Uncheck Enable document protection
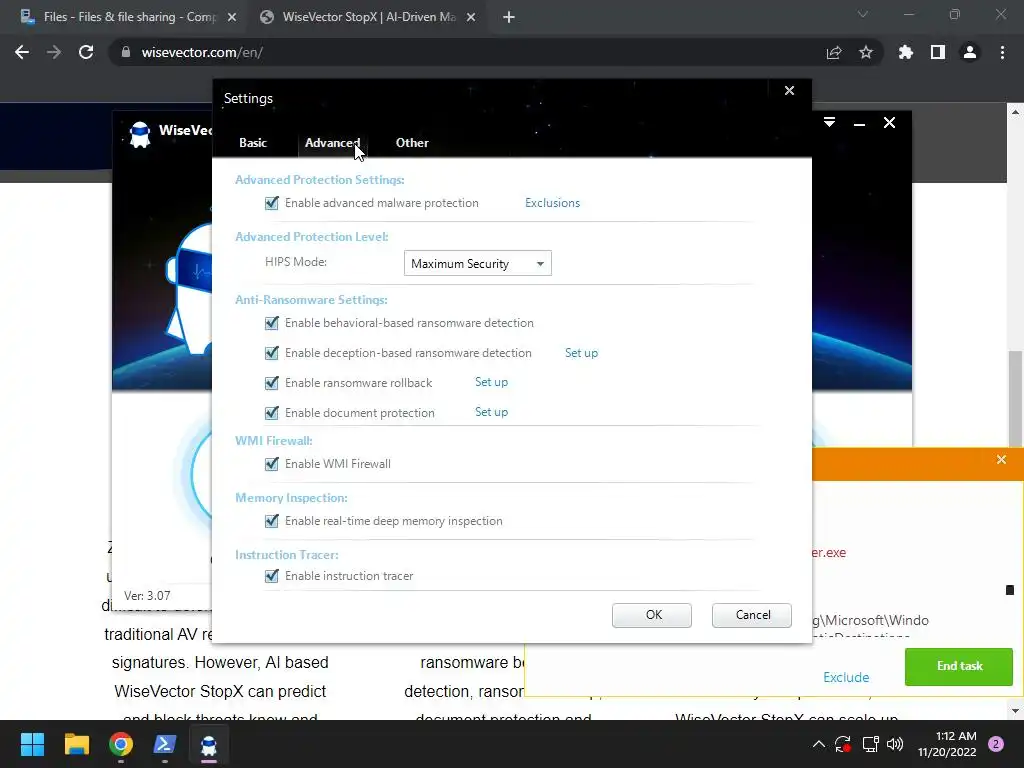 pos(272,413)
